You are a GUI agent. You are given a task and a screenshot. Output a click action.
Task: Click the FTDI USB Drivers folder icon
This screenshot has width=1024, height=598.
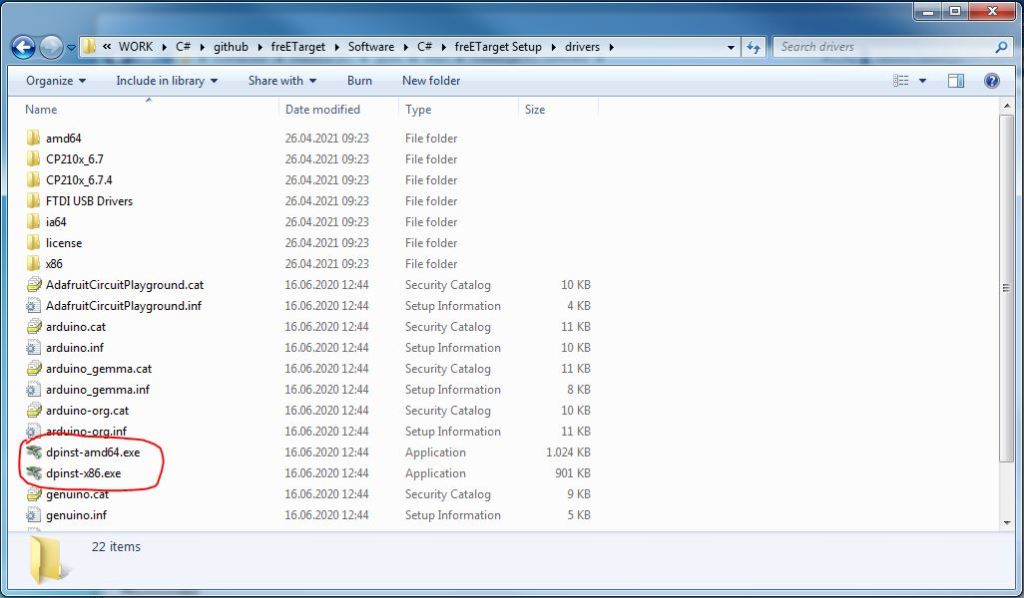coord(33,201)
